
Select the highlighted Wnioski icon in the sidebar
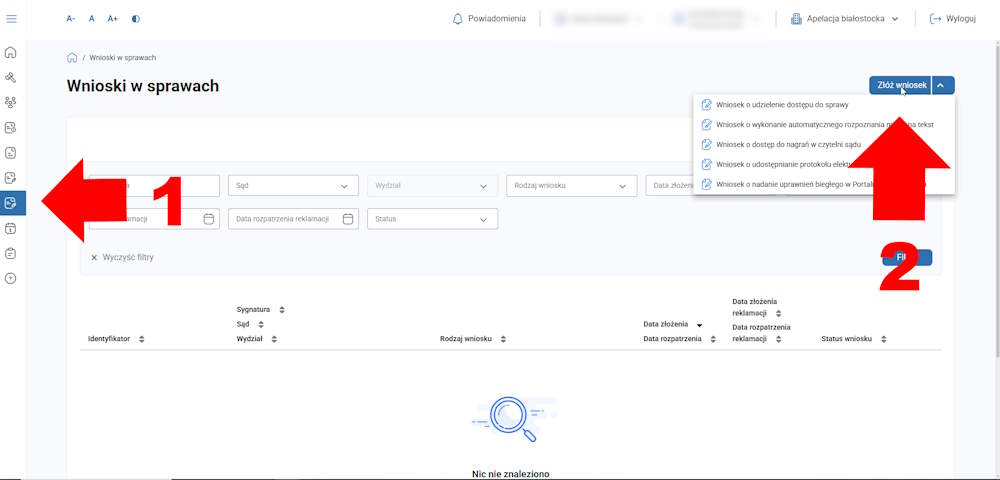(11, 203)
